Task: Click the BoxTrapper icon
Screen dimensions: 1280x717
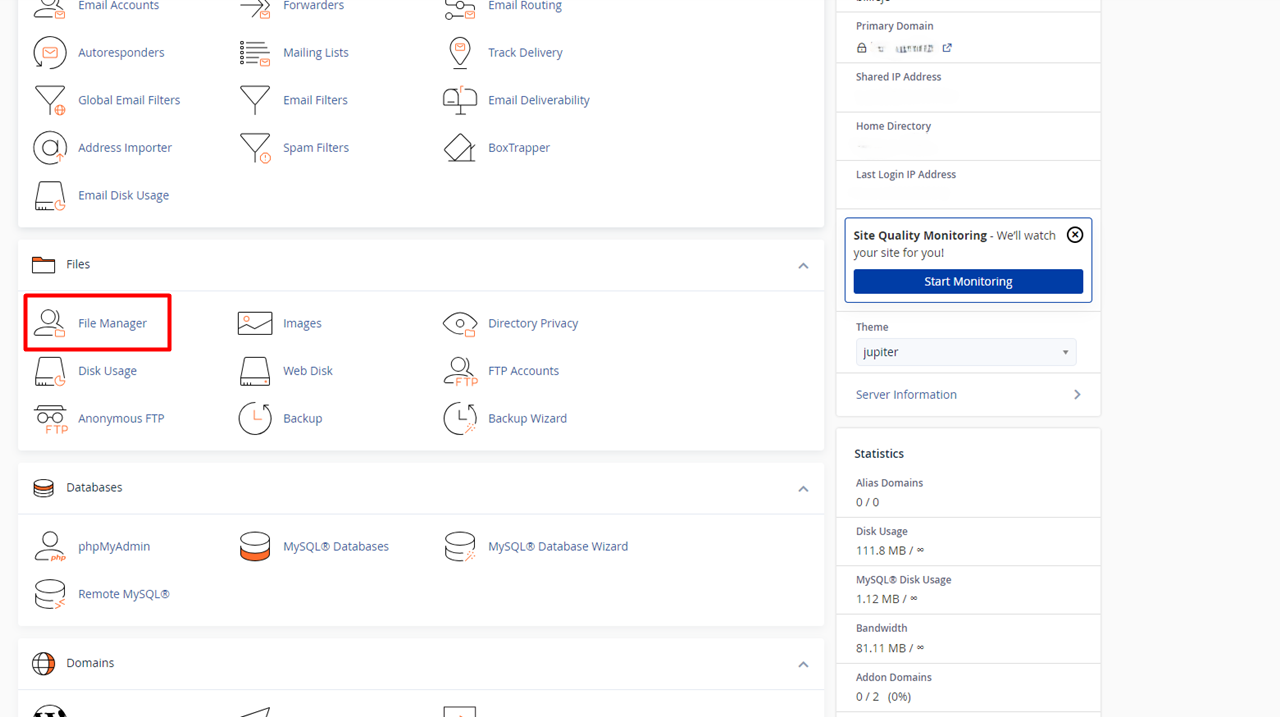Action: point(460,148)
